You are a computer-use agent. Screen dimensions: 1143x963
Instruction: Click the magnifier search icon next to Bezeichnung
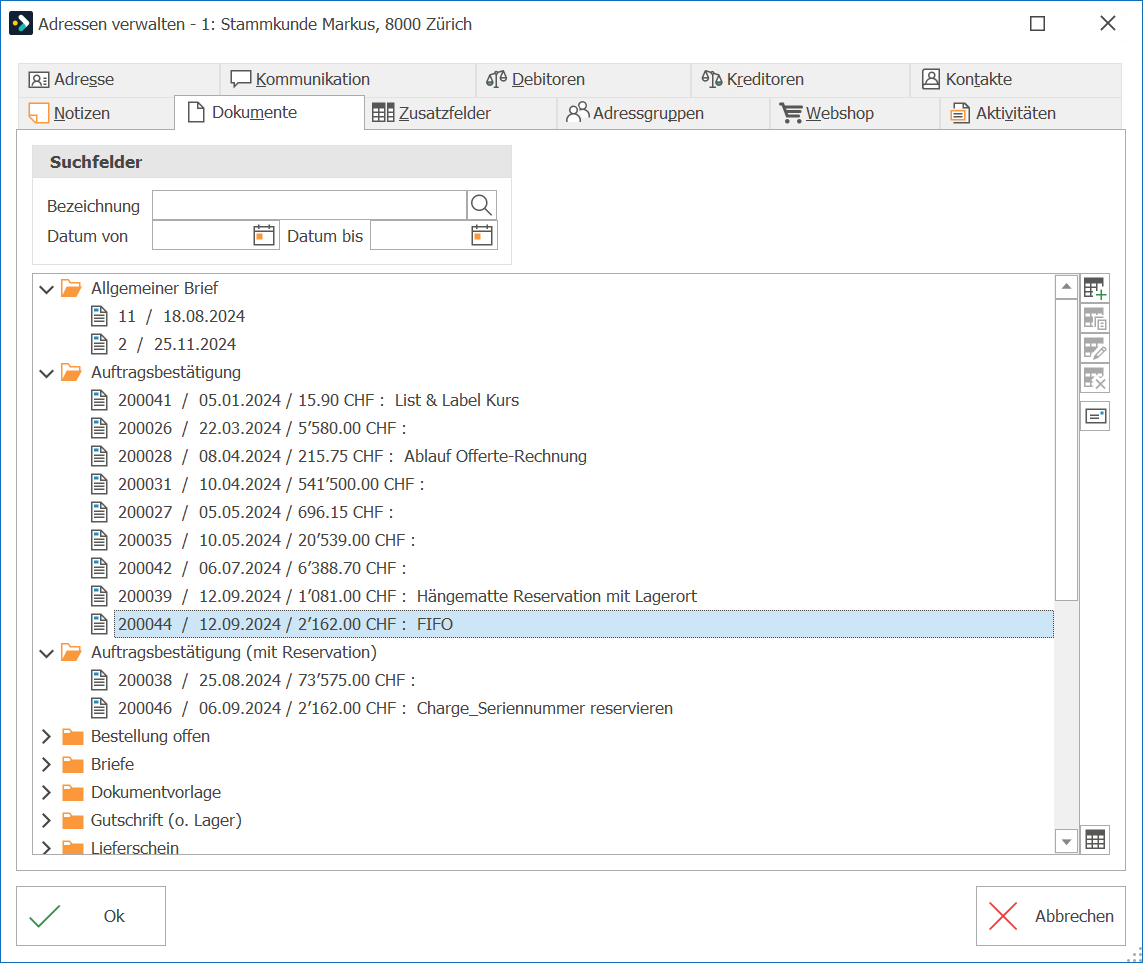481,205
